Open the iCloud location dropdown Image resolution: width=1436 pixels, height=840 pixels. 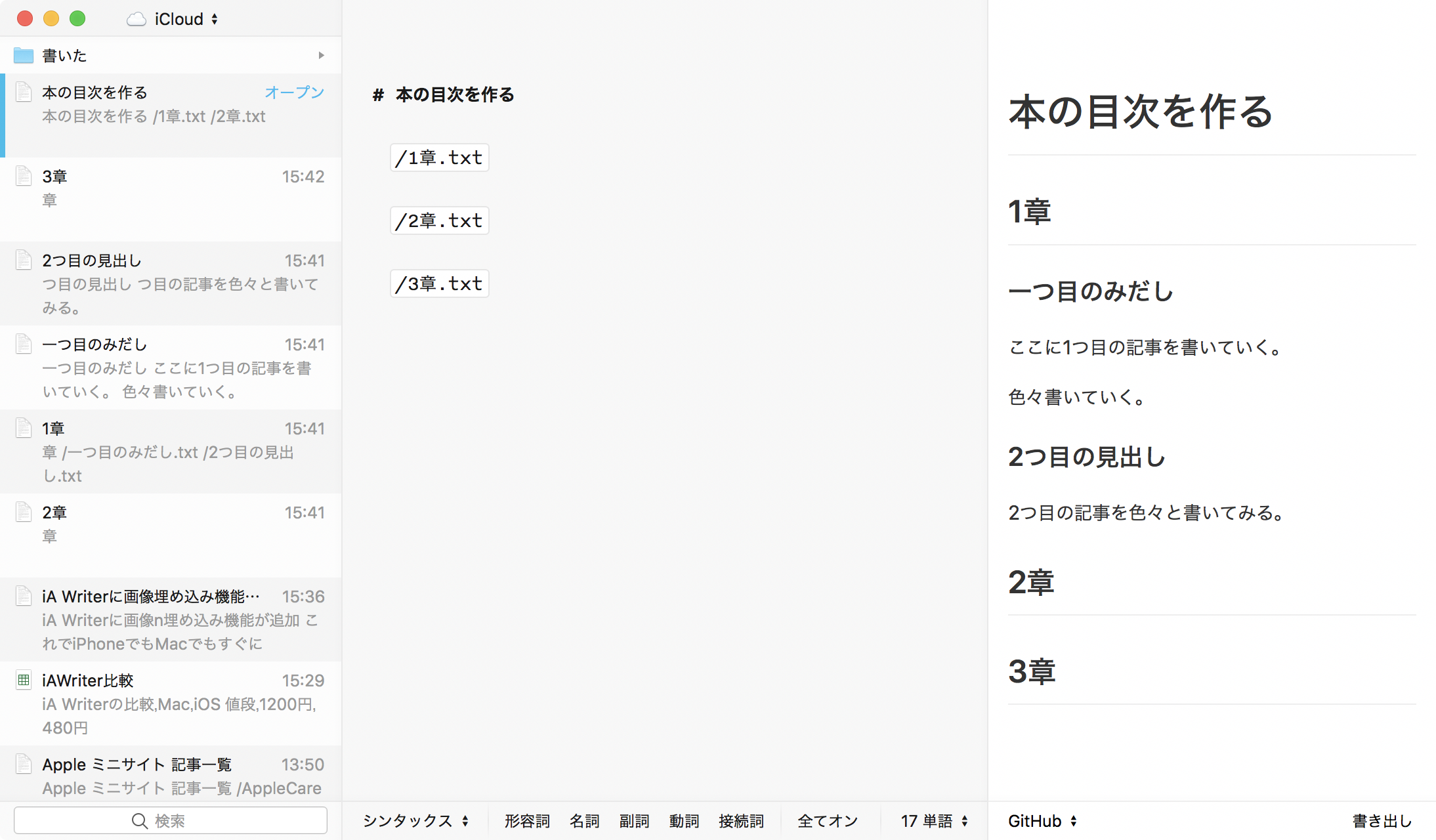(186, 19)
